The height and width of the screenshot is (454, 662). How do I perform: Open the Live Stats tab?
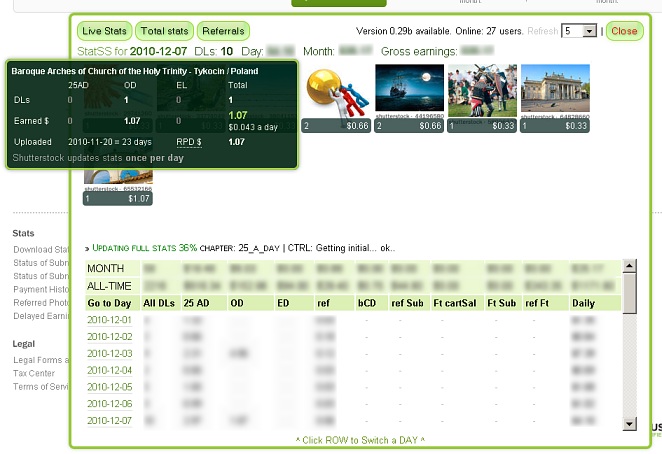pos(104,31)
